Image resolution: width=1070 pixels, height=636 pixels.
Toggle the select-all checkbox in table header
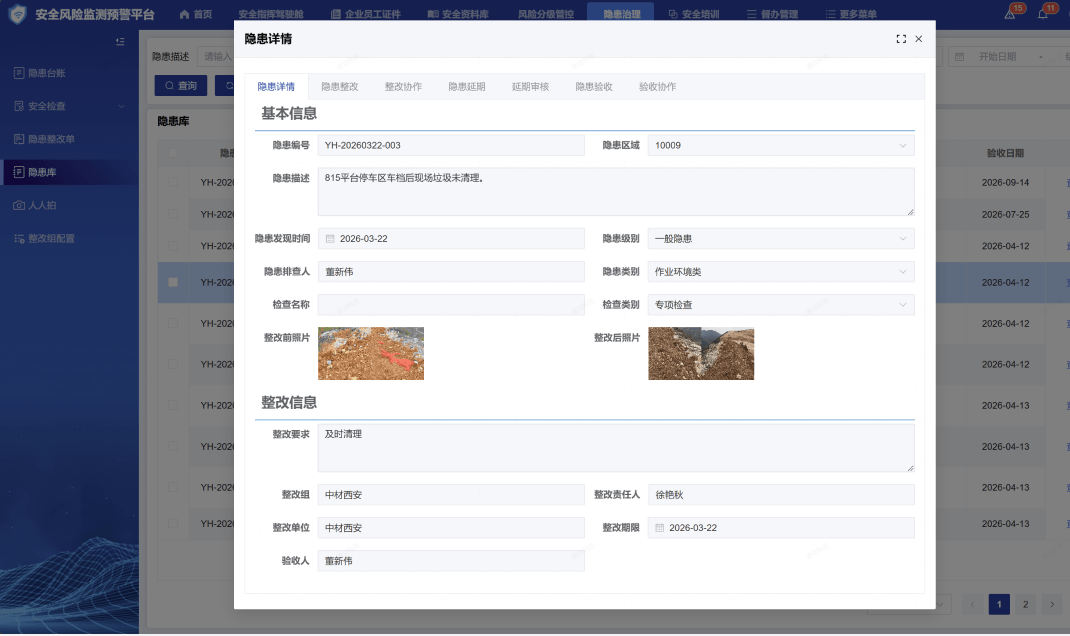point(173,154)
